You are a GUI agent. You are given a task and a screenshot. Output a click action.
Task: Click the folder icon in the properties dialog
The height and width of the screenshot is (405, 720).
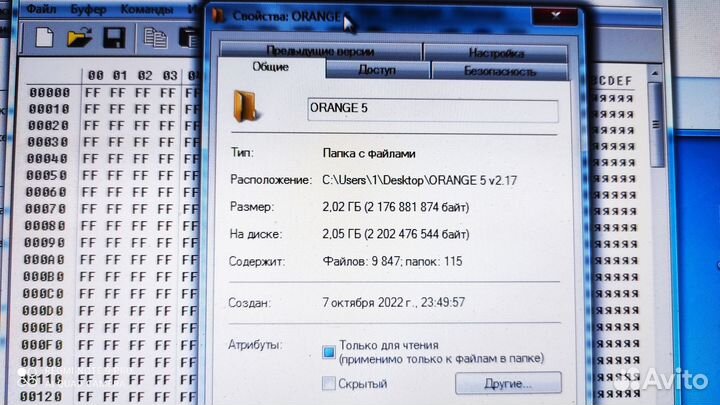click(245, 107)
